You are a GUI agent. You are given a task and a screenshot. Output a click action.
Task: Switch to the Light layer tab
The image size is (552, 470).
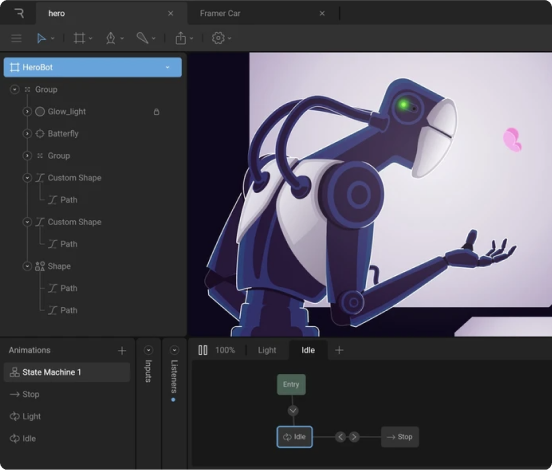[267, 350]
